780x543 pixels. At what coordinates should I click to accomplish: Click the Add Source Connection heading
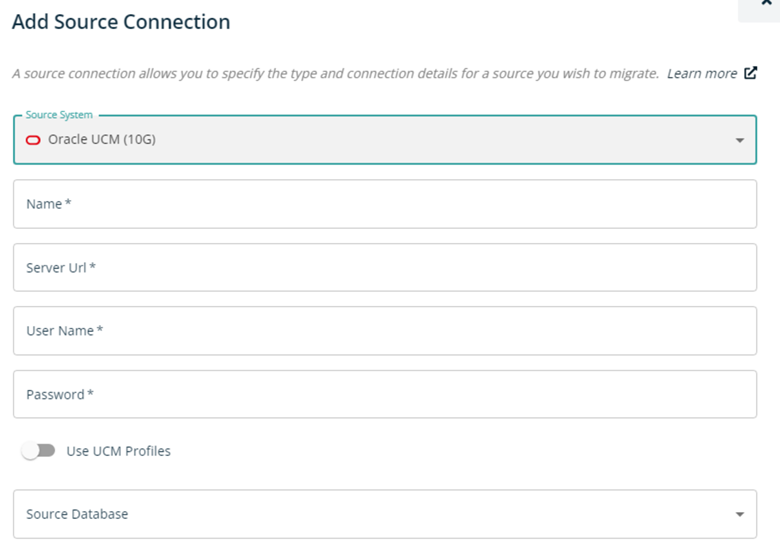[x=121, y=22]
